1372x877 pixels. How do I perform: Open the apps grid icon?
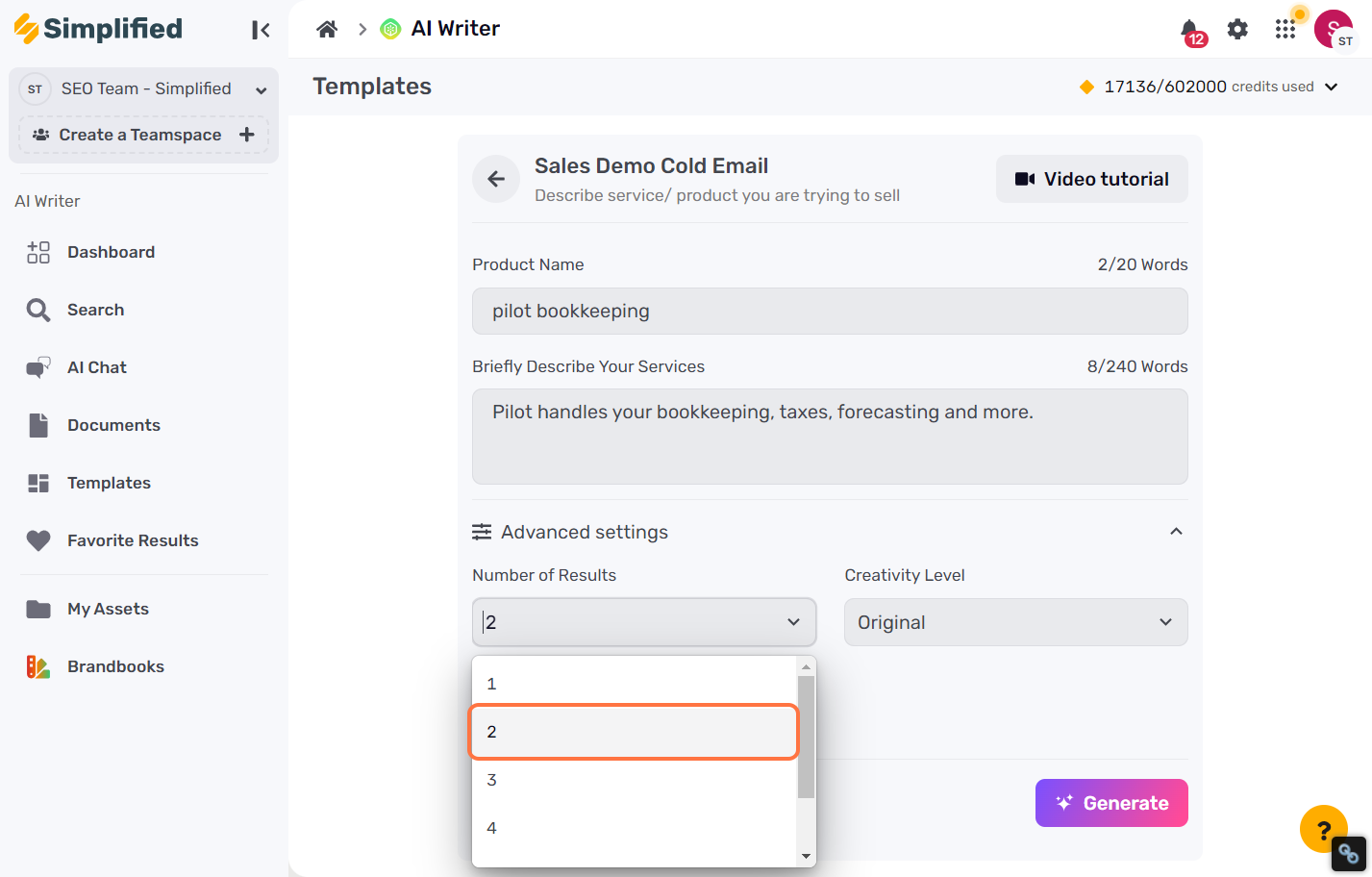click(1285, 29)
